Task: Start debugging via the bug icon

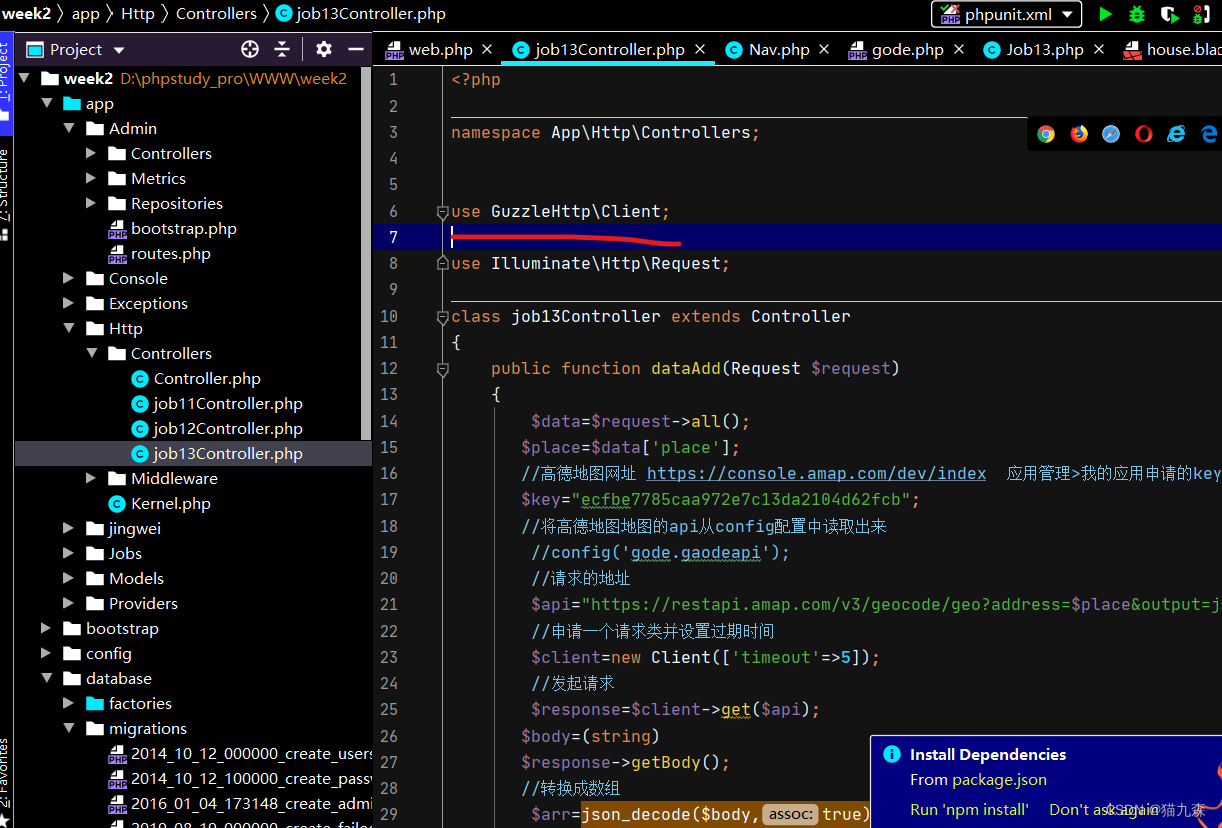Action: [x=1135, y=14]
